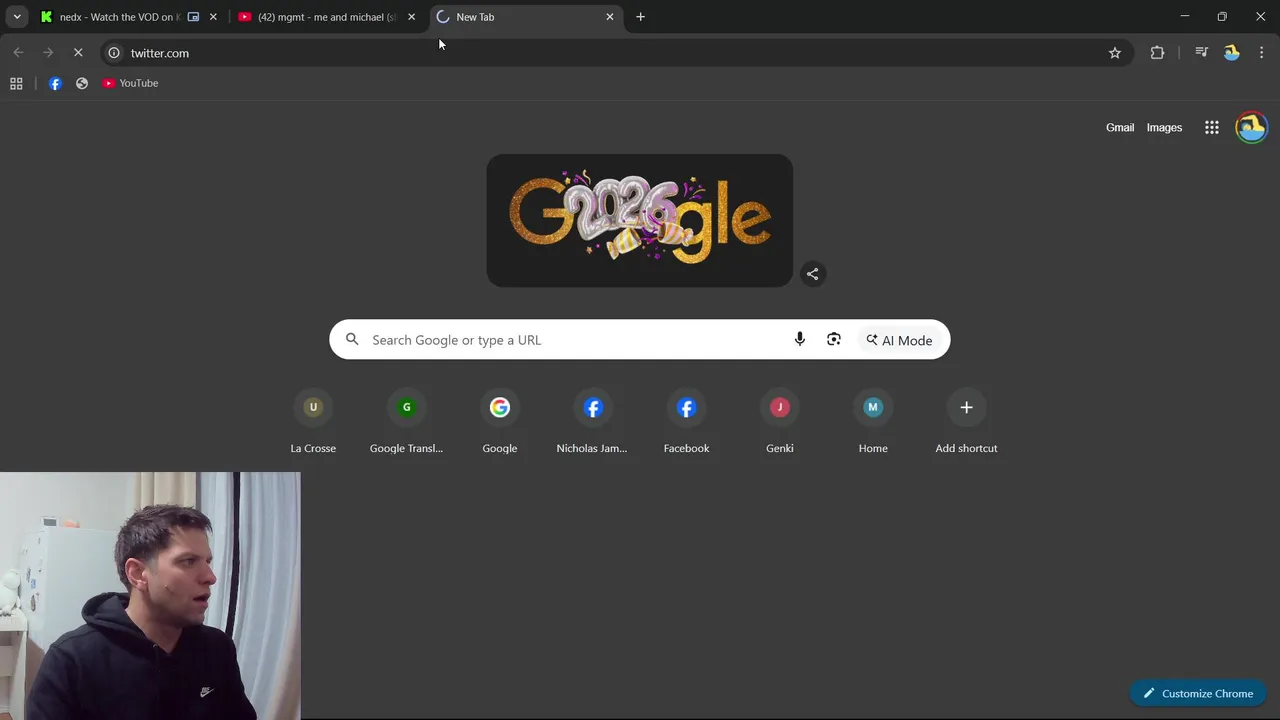Screen dimensions: 1280x720
Task: Open Gmail link
Action: [1120, 128]
